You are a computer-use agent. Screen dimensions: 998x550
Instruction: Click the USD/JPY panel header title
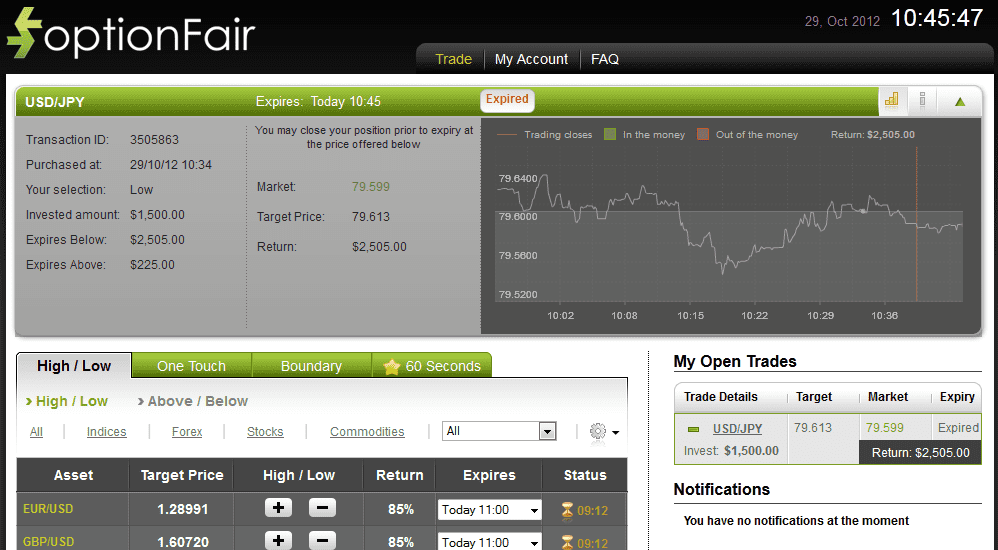(x=55, y=102)
